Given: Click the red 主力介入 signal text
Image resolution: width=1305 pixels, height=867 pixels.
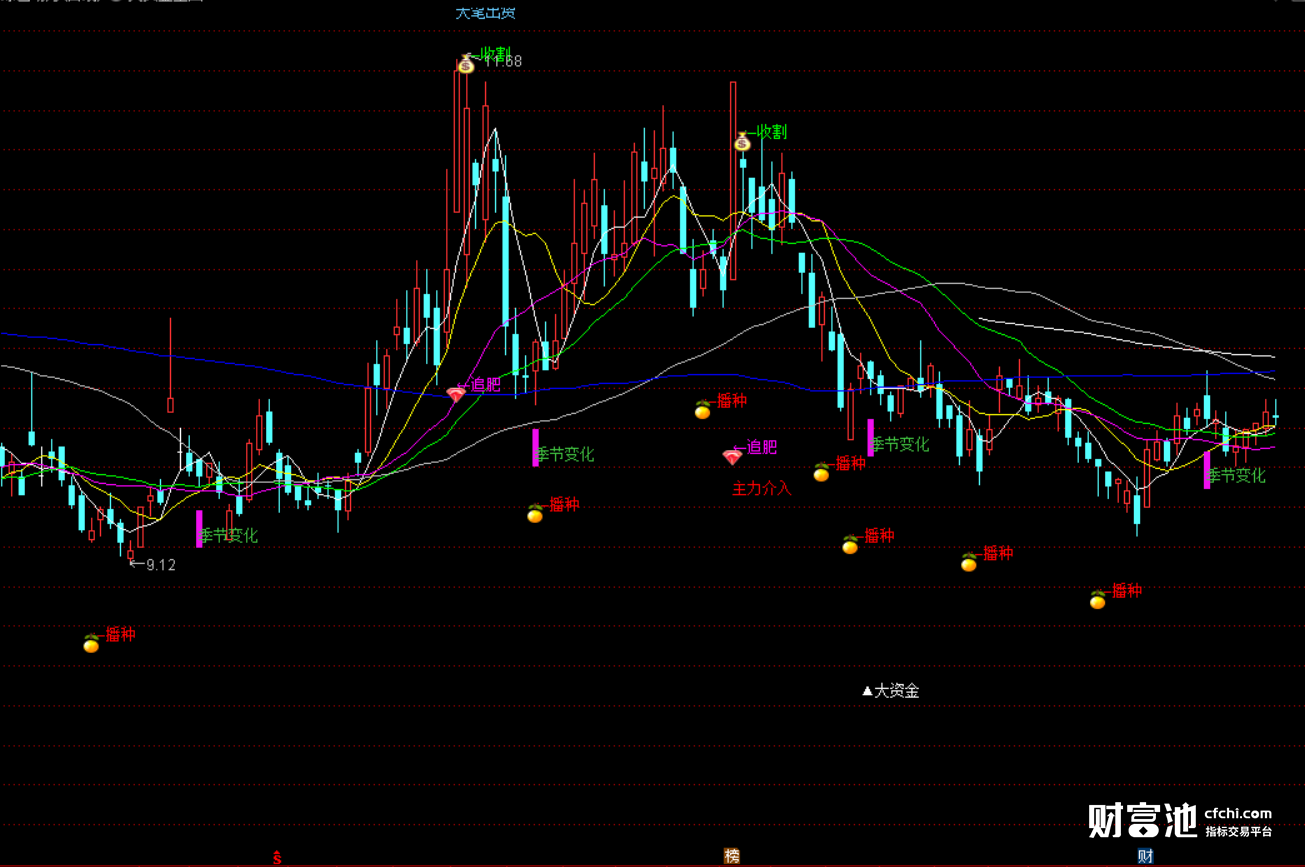Looking at the screenshot, I should [762, 489].
